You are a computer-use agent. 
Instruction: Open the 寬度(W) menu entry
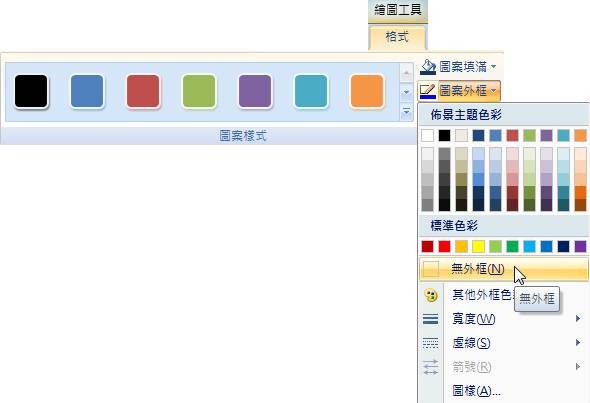pos(503,319)
